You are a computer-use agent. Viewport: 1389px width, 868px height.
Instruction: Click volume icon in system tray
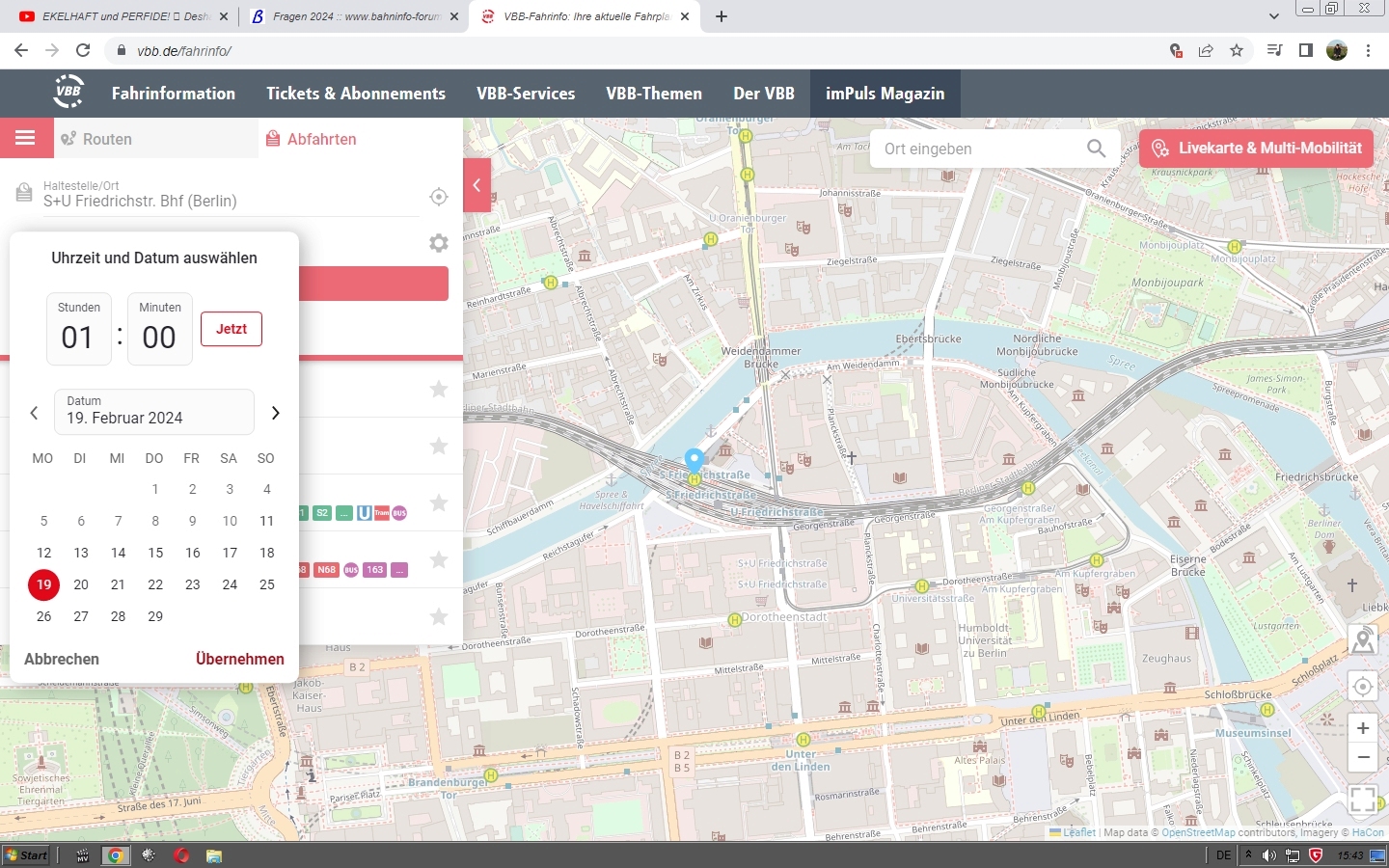click(x=1269, y=855)
